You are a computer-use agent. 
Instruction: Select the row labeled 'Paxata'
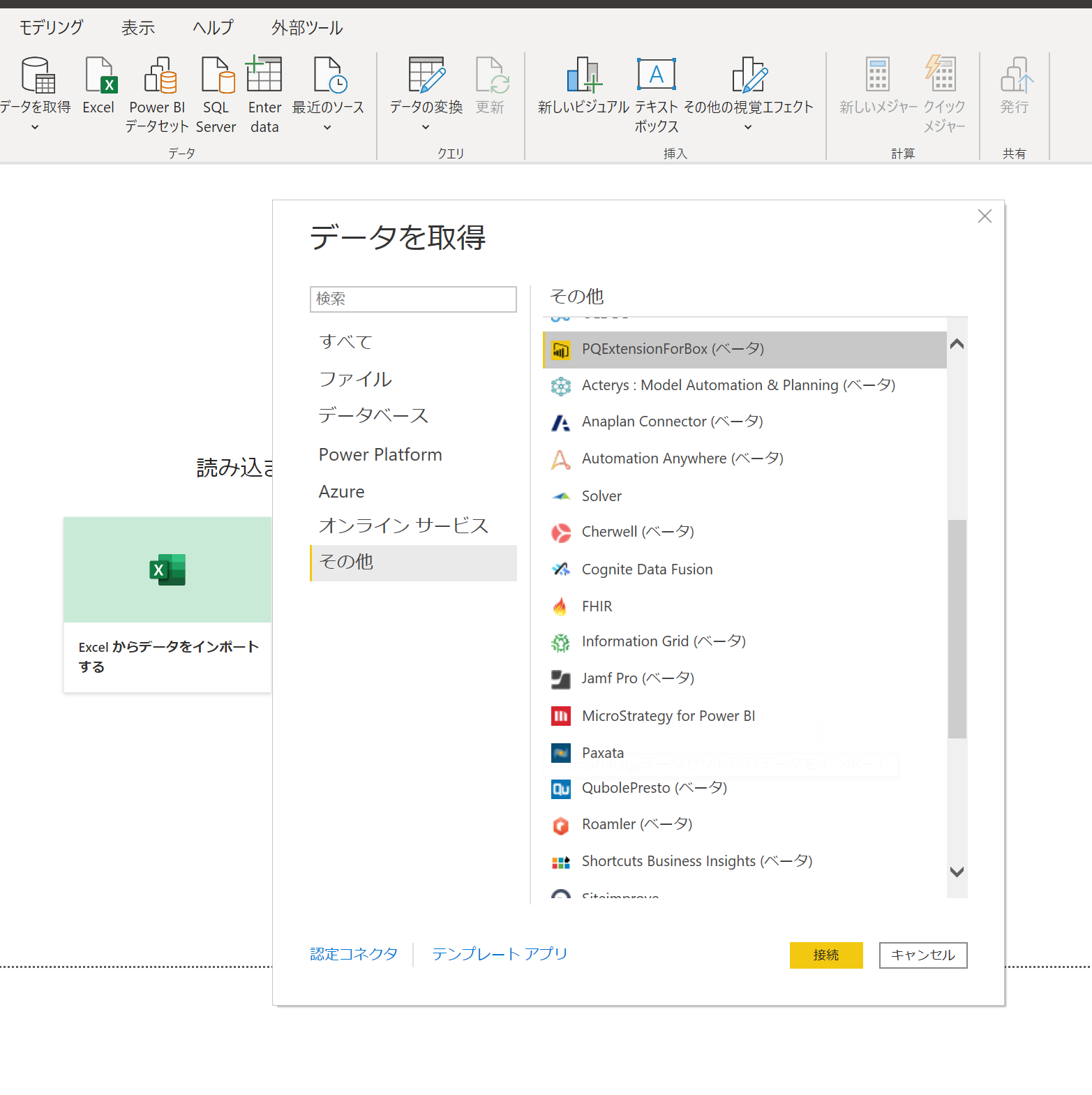745,753
